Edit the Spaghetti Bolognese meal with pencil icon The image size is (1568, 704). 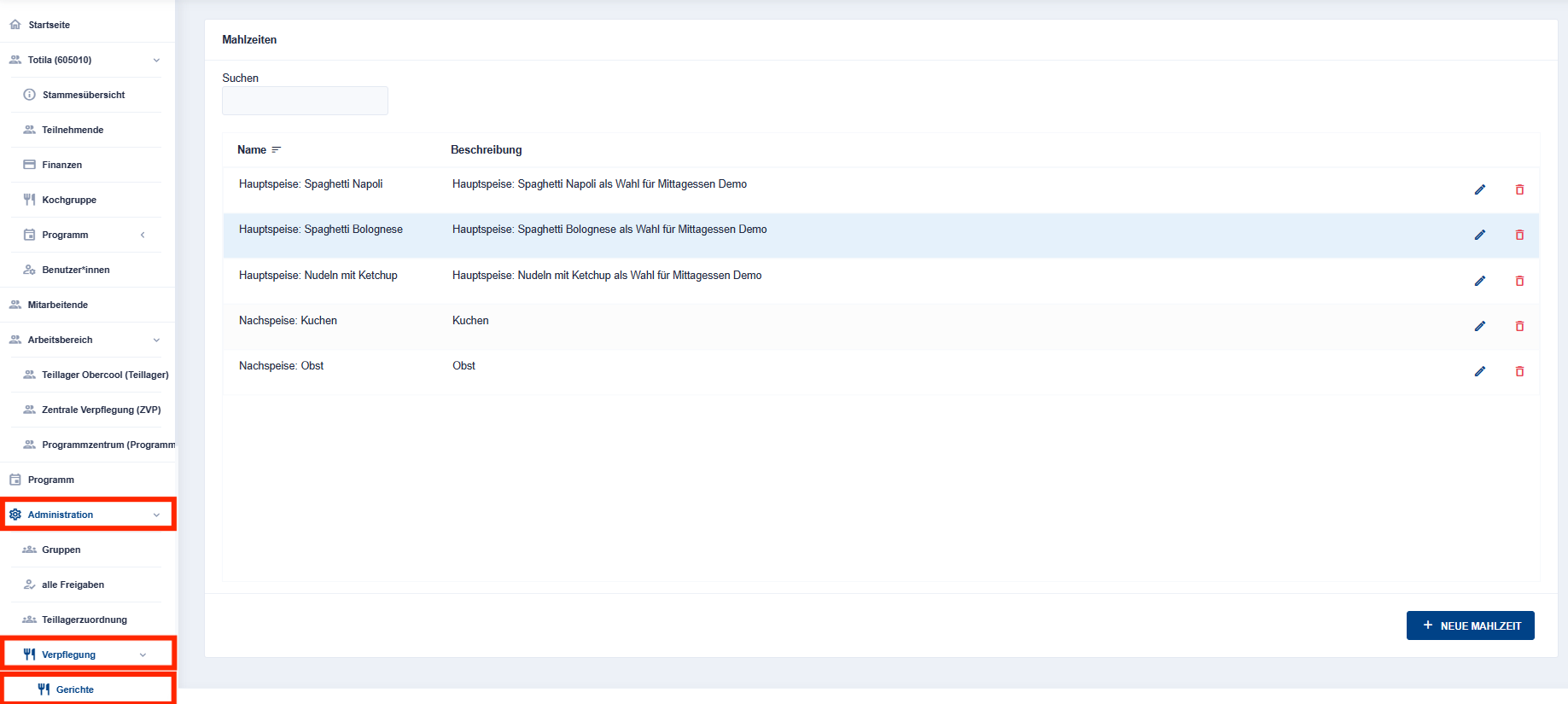pos(1480,235)
